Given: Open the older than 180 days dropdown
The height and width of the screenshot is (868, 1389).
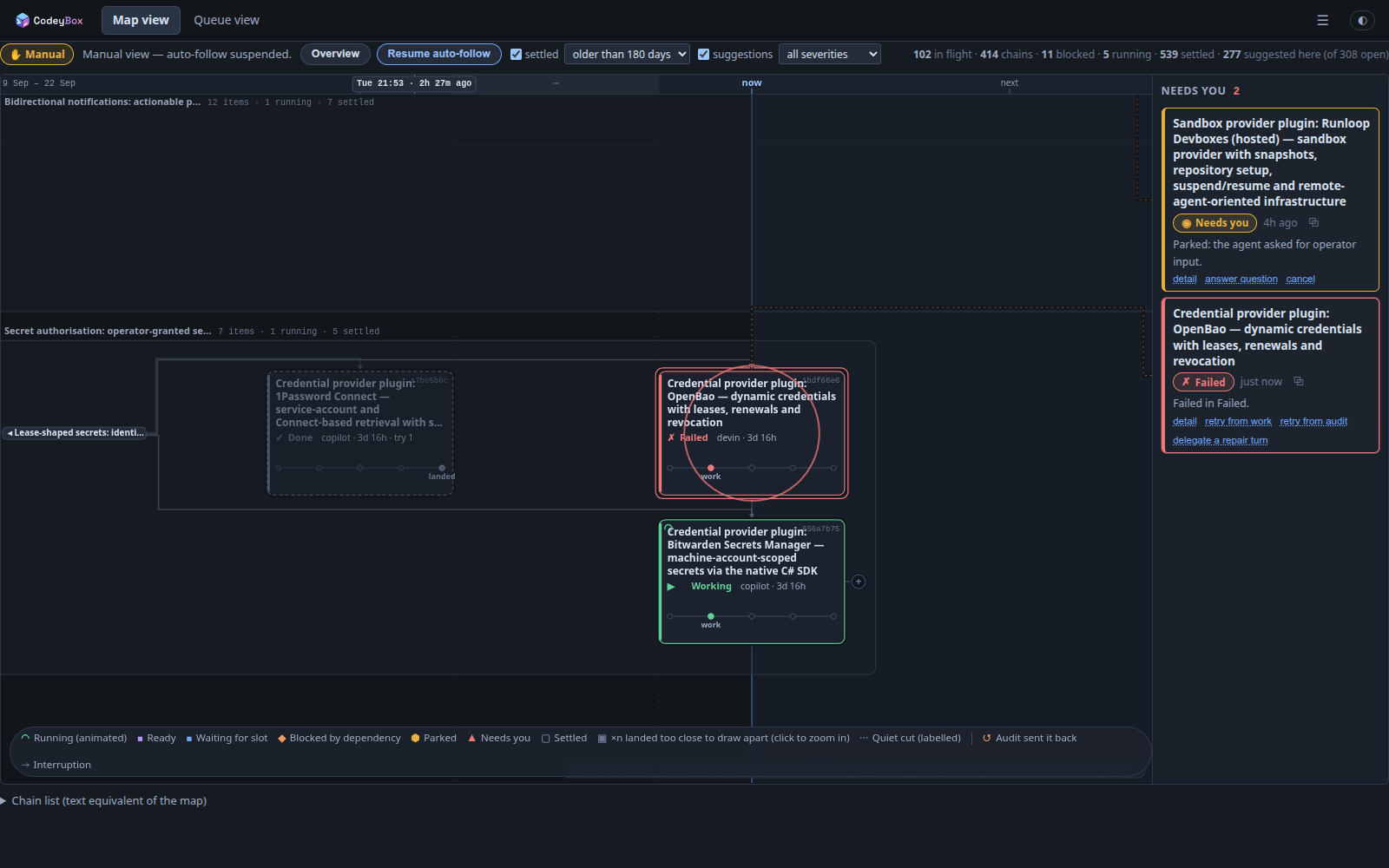Looking at the screenshot, I should click(x=627, y=54).
